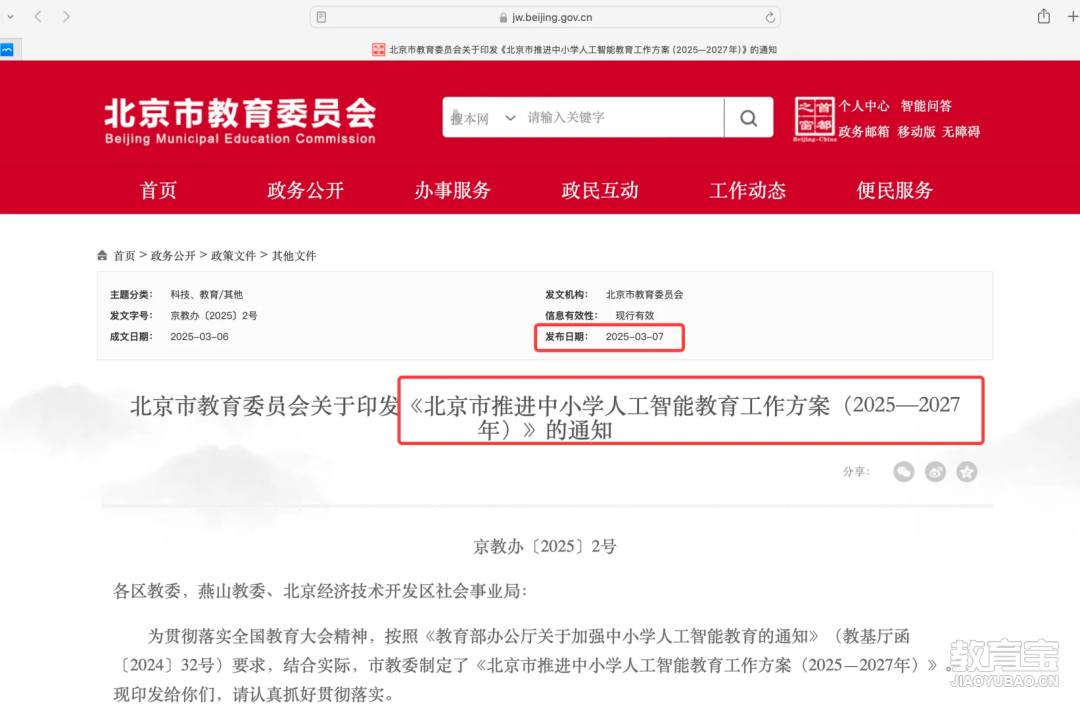Open 办事服务 navigation menu
Viewport: 1080px width, 710px height.
point(453,190)
